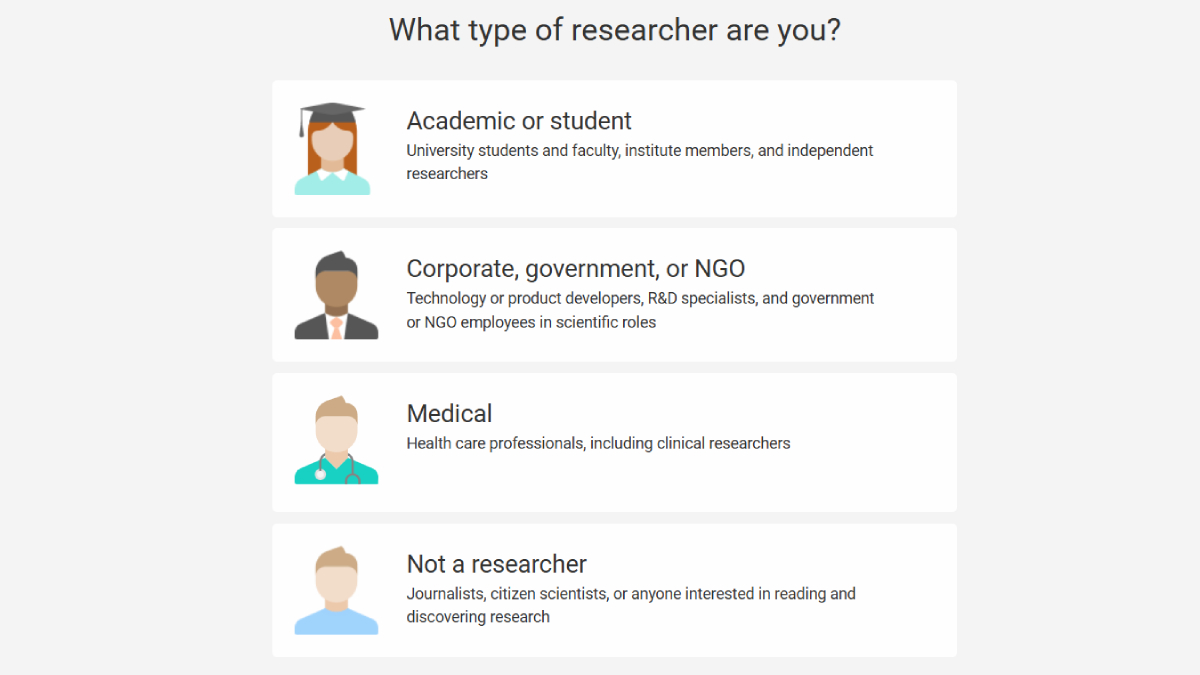This screenshot has width=1200, height=675.
Task: Click "or NGO employees in scientific roles" line
Action: click(531, 322)
